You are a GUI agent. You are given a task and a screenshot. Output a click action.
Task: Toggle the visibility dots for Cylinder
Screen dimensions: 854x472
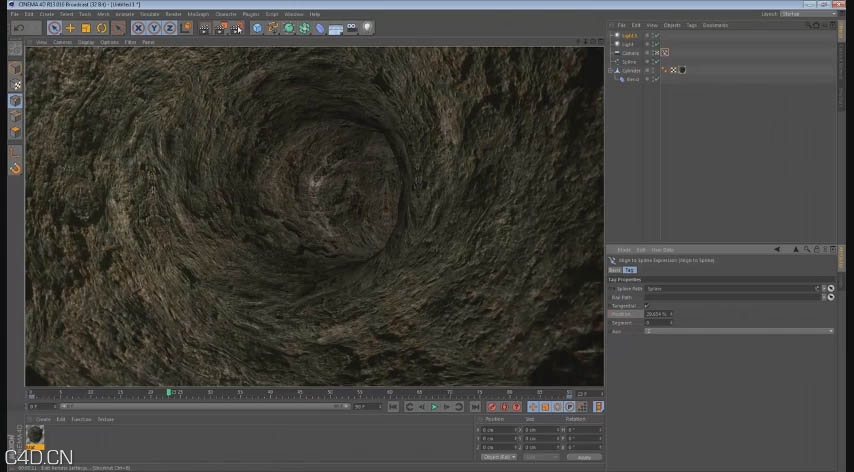tap(651, 70)
